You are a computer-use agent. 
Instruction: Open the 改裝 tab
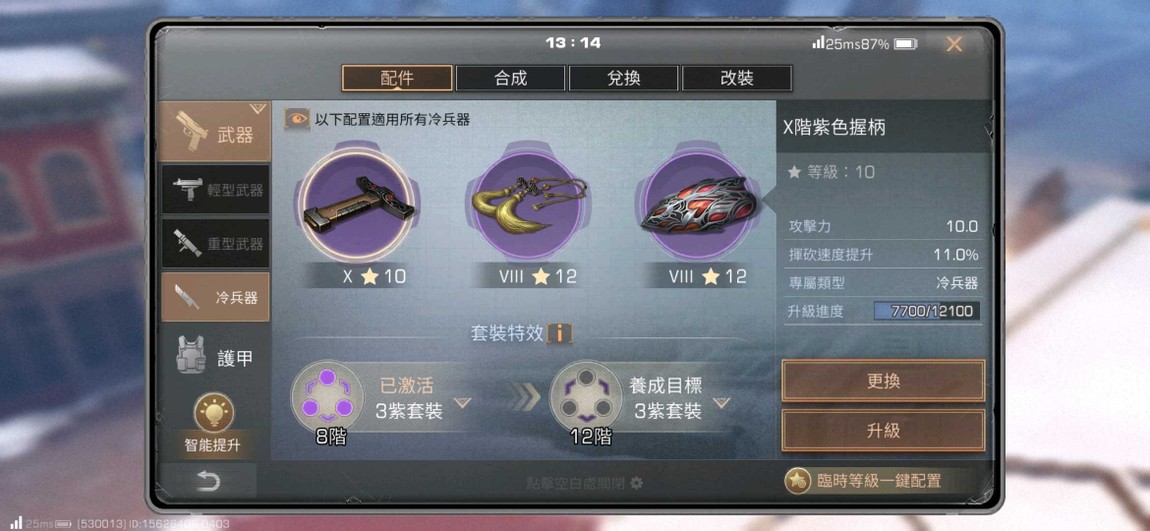pos(736,78)
